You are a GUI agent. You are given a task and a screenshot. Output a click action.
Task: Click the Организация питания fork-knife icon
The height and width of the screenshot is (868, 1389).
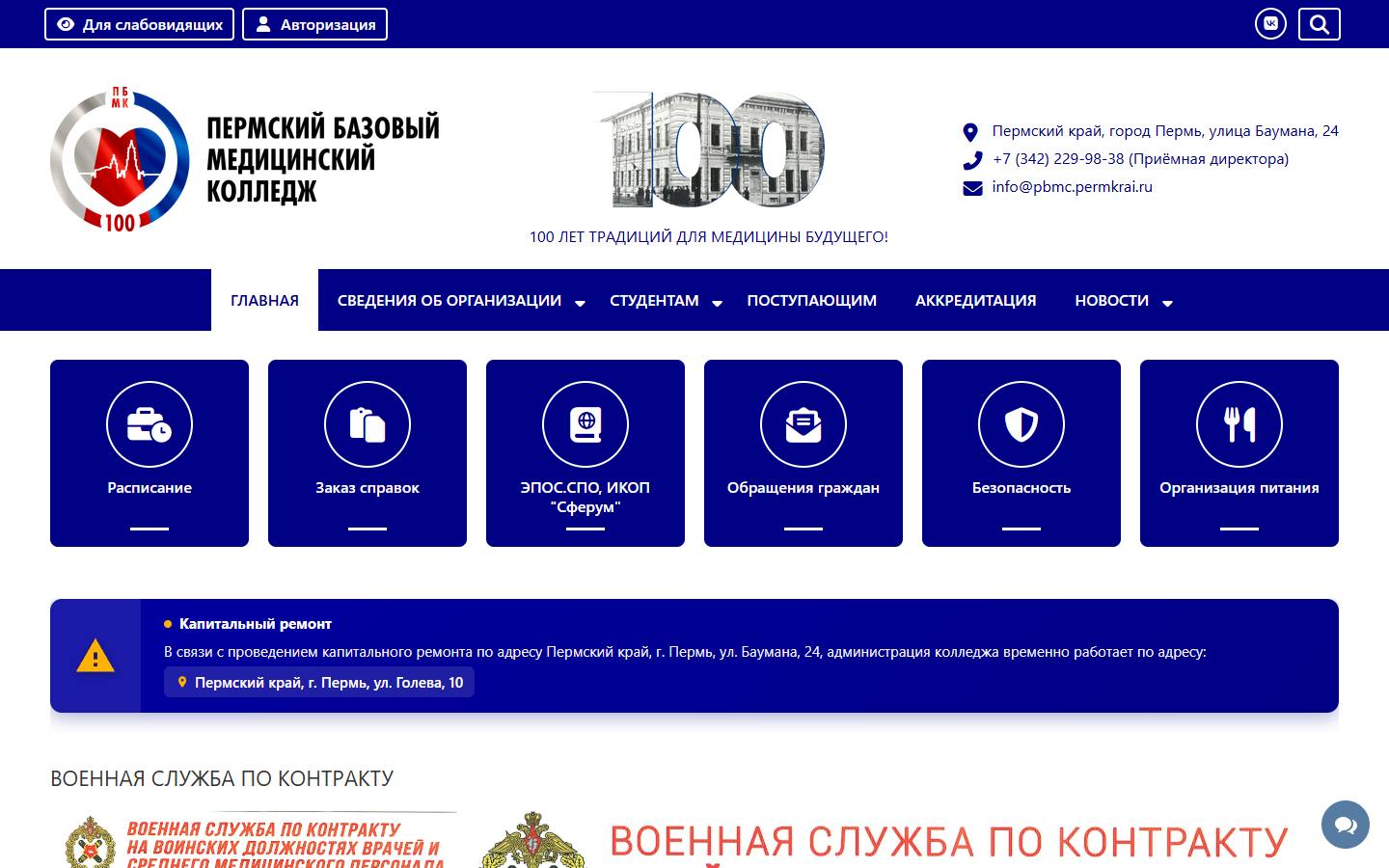click(x=1239, y=424)
